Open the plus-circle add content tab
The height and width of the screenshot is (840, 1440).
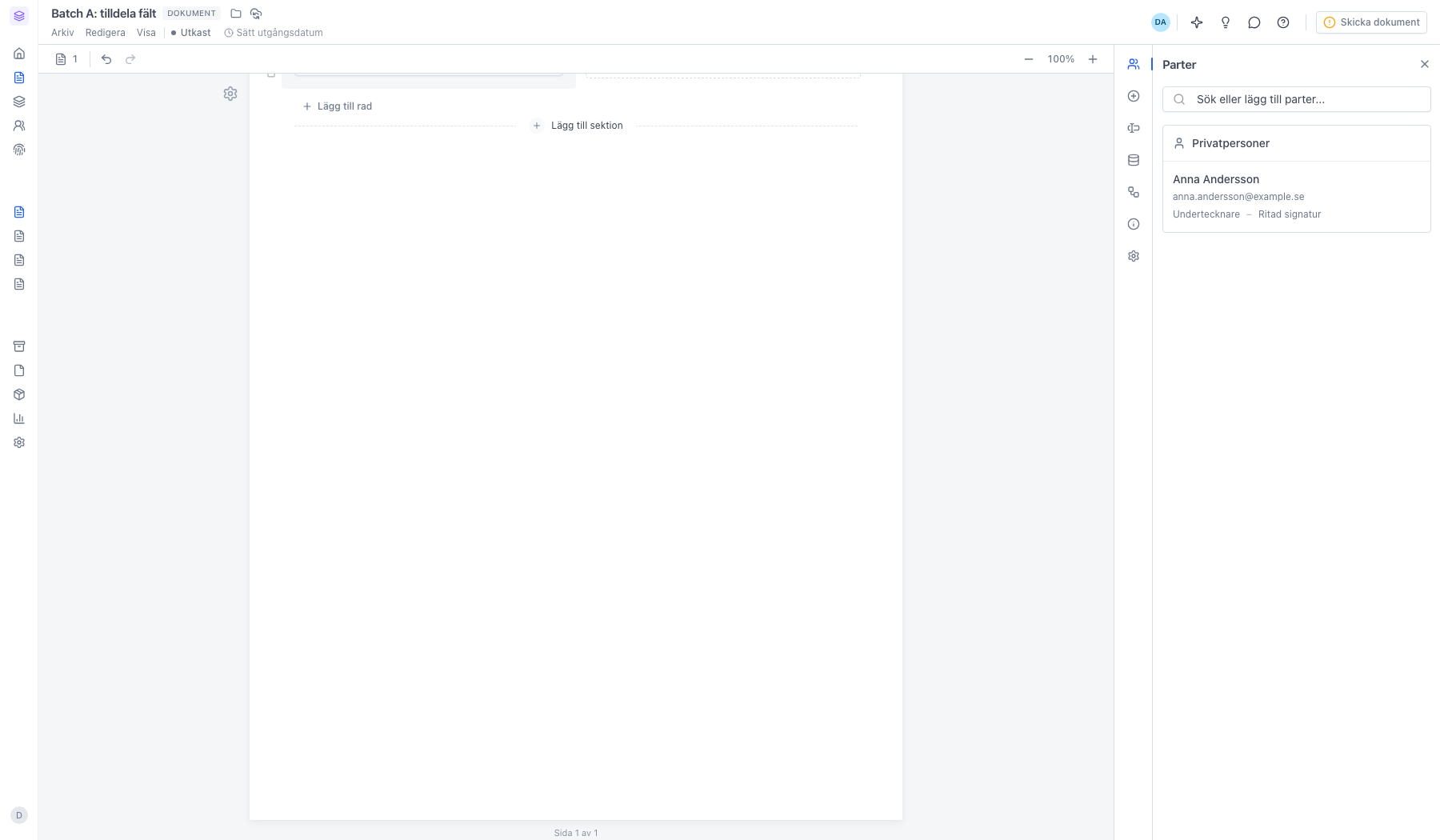(x=1134, y=96)
